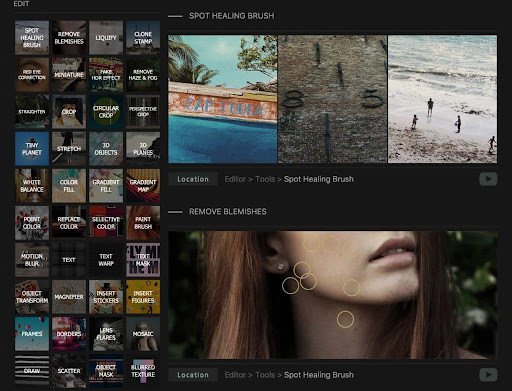Open the Tiny Planet tile
The height and width of the screenshot is (391, 512).
32,149
